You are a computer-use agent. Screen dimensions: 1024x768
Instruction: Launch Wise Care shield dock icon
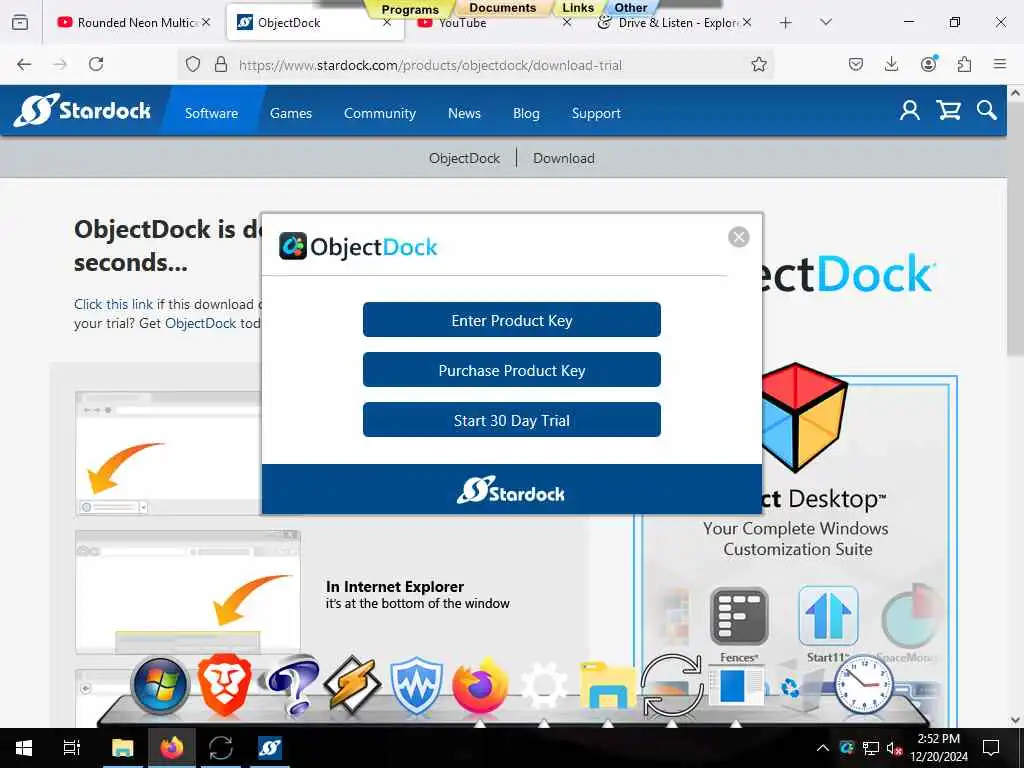point(416,686)
